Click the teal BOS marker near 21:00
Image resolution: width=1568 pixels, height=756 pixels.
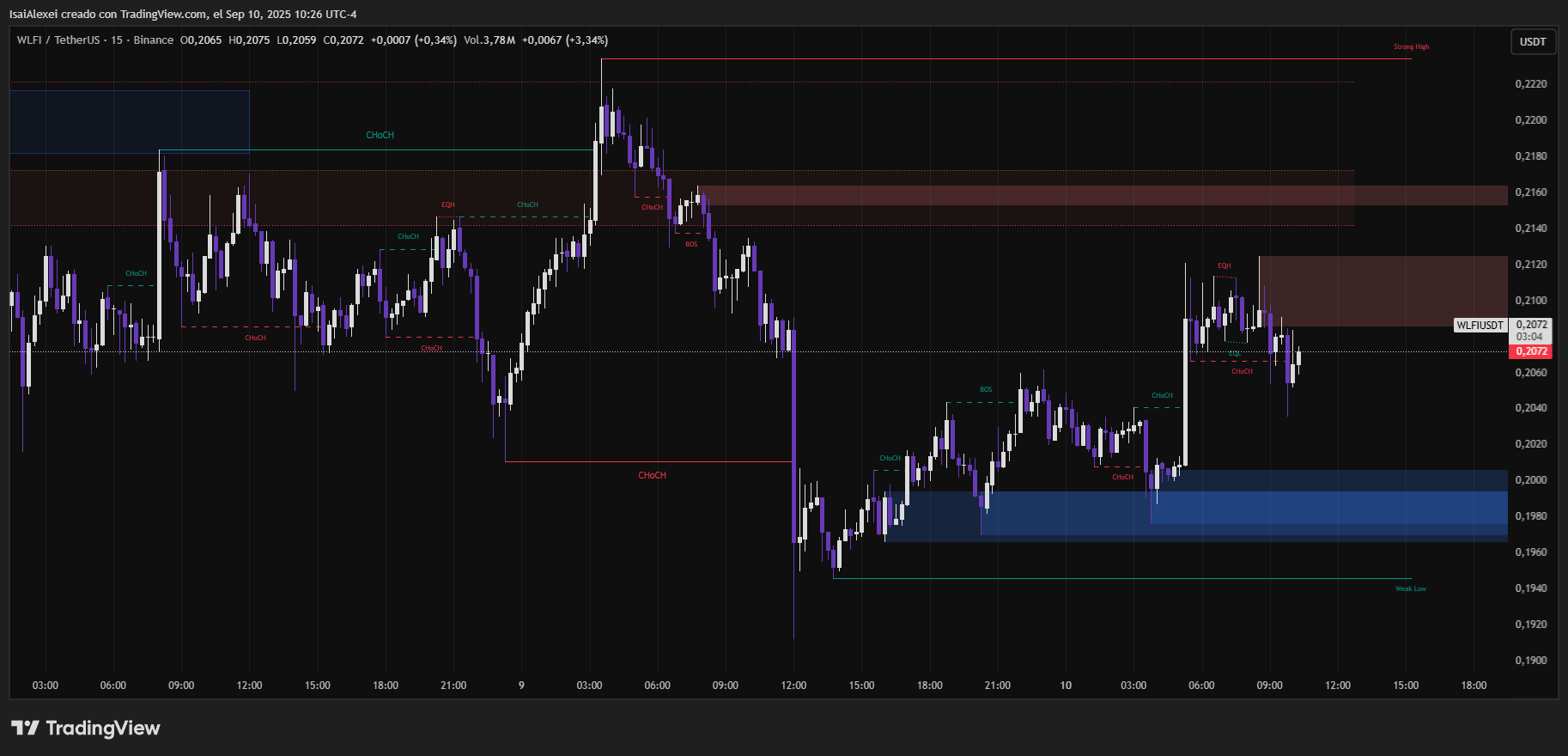(x=986, y=389)
